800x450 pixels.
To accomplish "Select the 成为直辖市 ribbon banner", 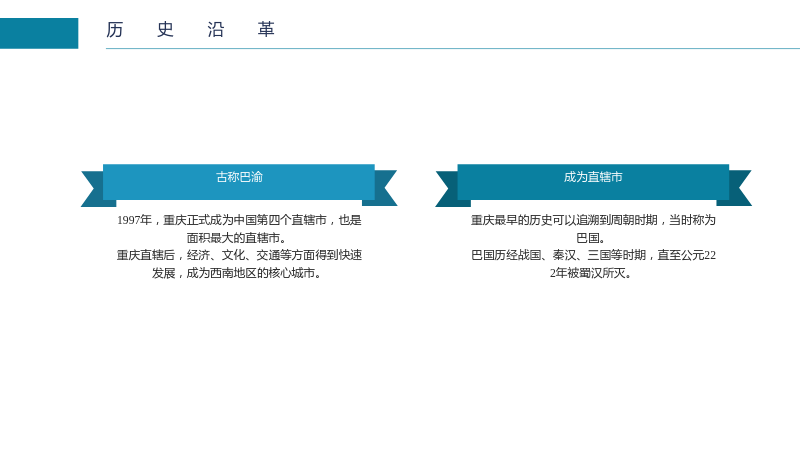I will 593,182.
